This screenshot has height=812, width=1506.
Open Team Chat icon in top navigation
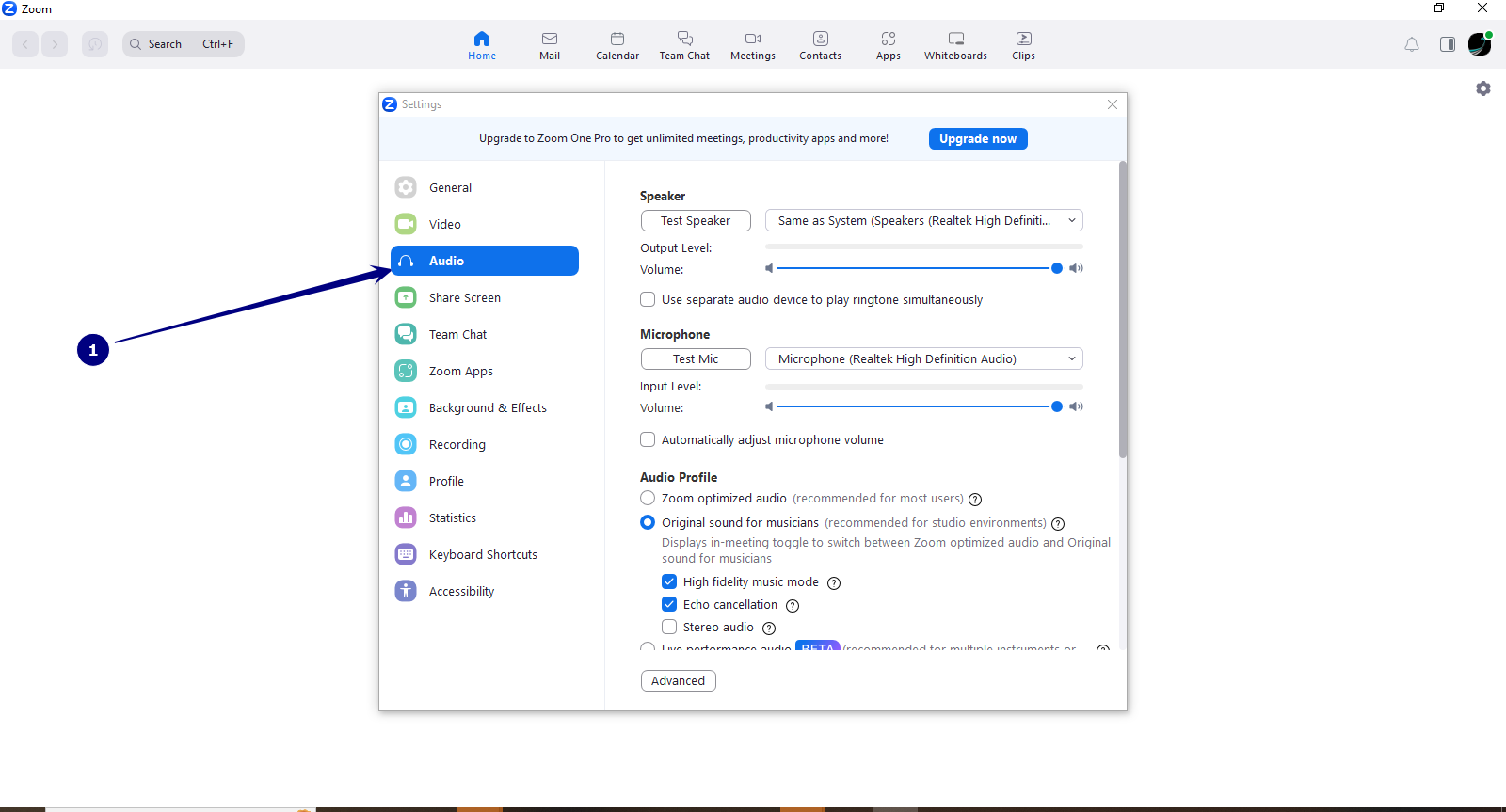coord(685,39)
